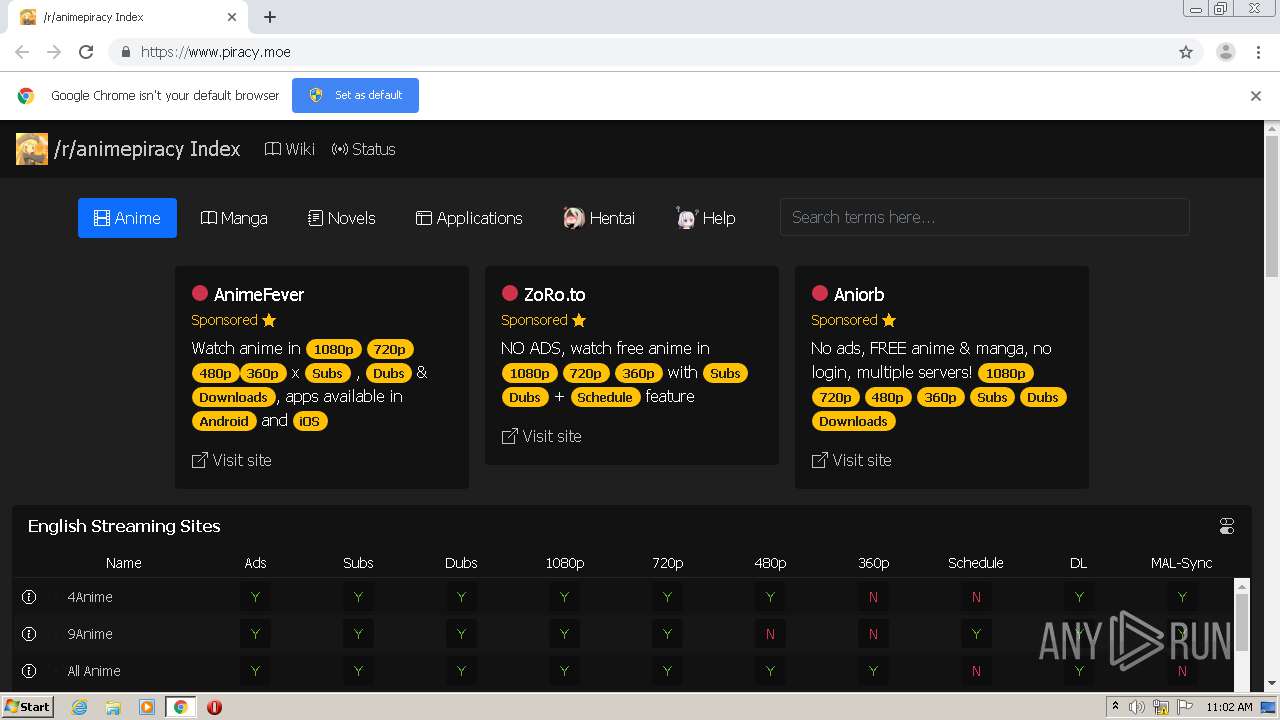The height and width of the screenshot is (720, 1280).
Task: Bookmark this page with star icon
Action: point(1186,52)
